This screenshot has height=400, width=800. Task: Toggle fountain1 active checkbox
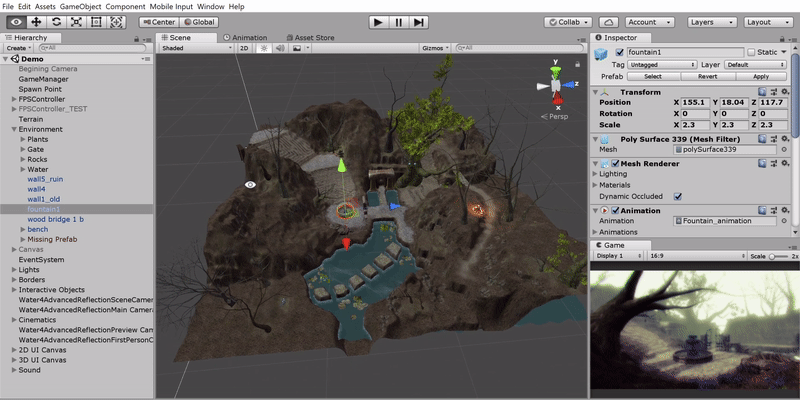click(619, 52)
